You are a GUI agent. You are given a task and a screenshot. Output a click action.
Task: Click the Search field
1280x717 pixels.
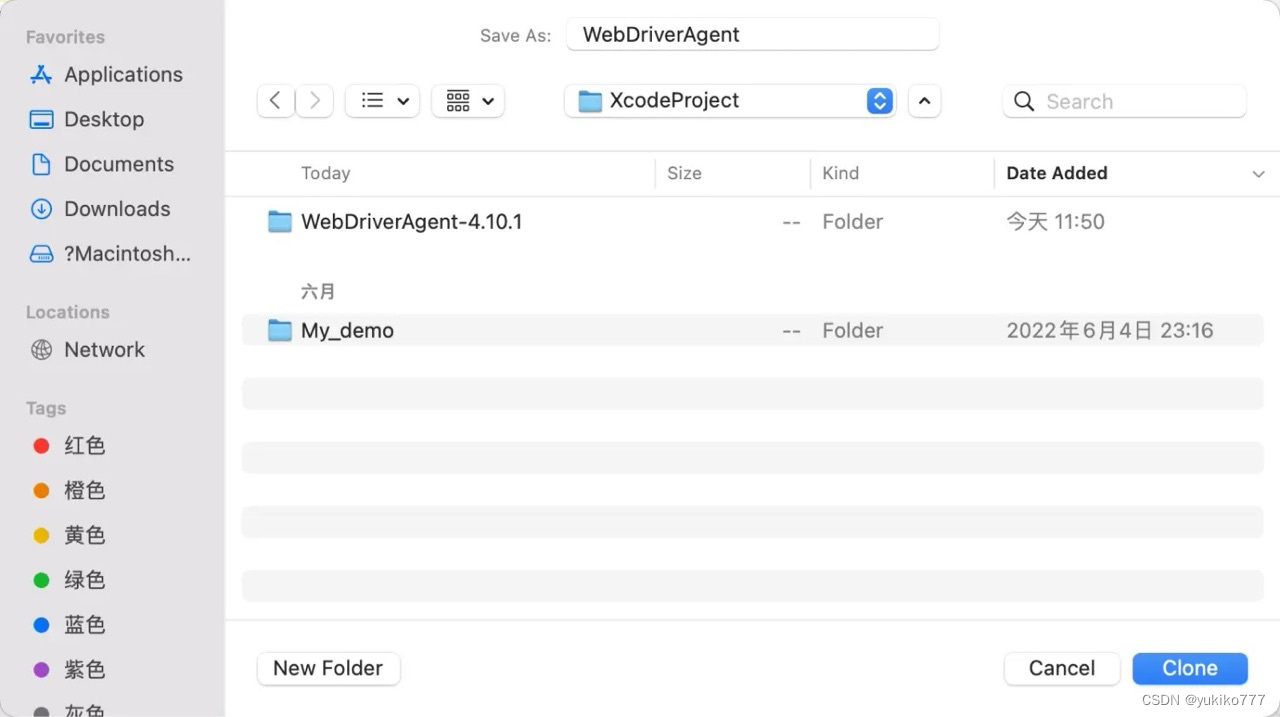[1125, 101]
